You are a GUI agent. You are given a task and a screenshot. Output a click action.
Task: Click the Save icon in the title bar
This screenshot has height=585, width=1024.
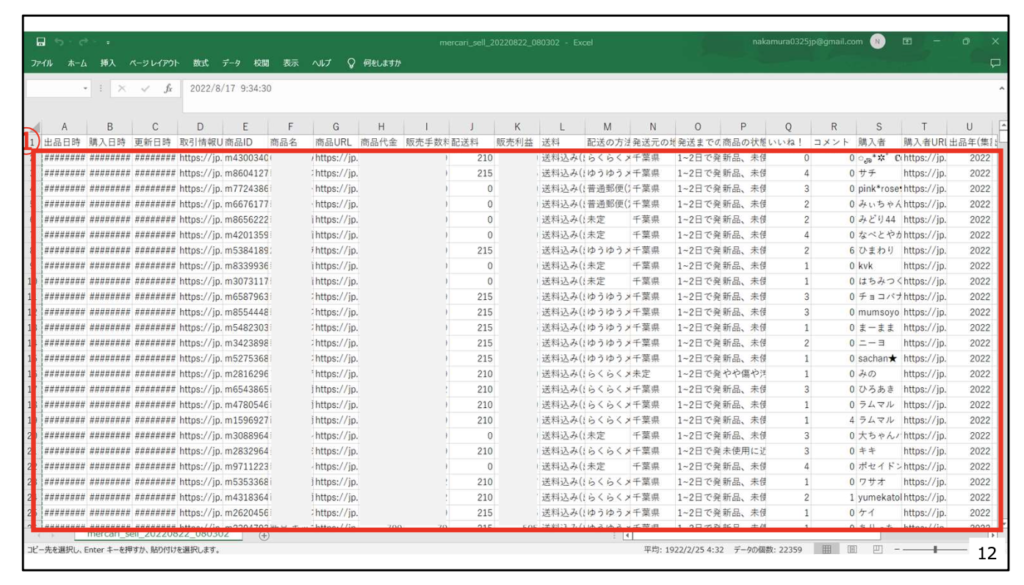pyautogui.click(x=41, y=42)
